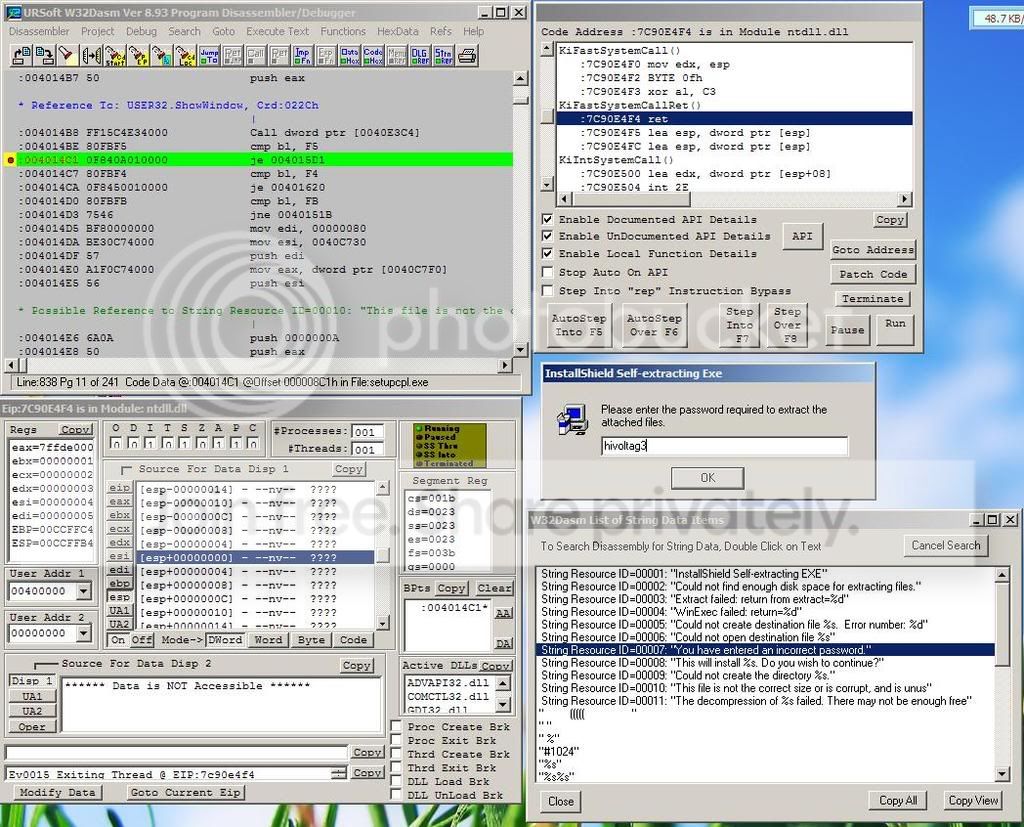
Task: Click the Data Hex toolbar icon
Action: 349,56
